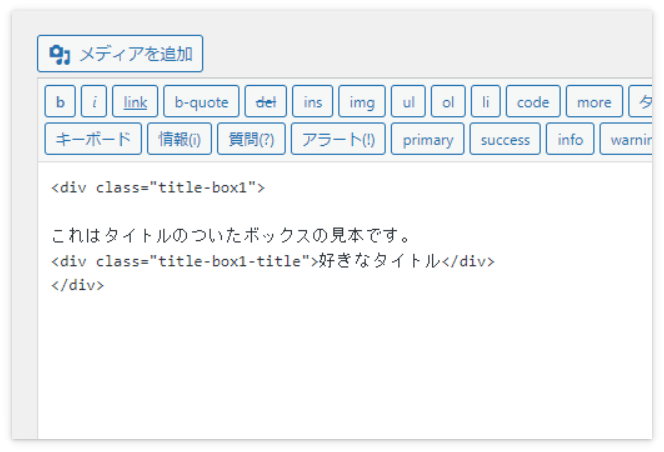The image size is (664, 452).
Task: Click the code quicktag button
Action: point(533,102)
